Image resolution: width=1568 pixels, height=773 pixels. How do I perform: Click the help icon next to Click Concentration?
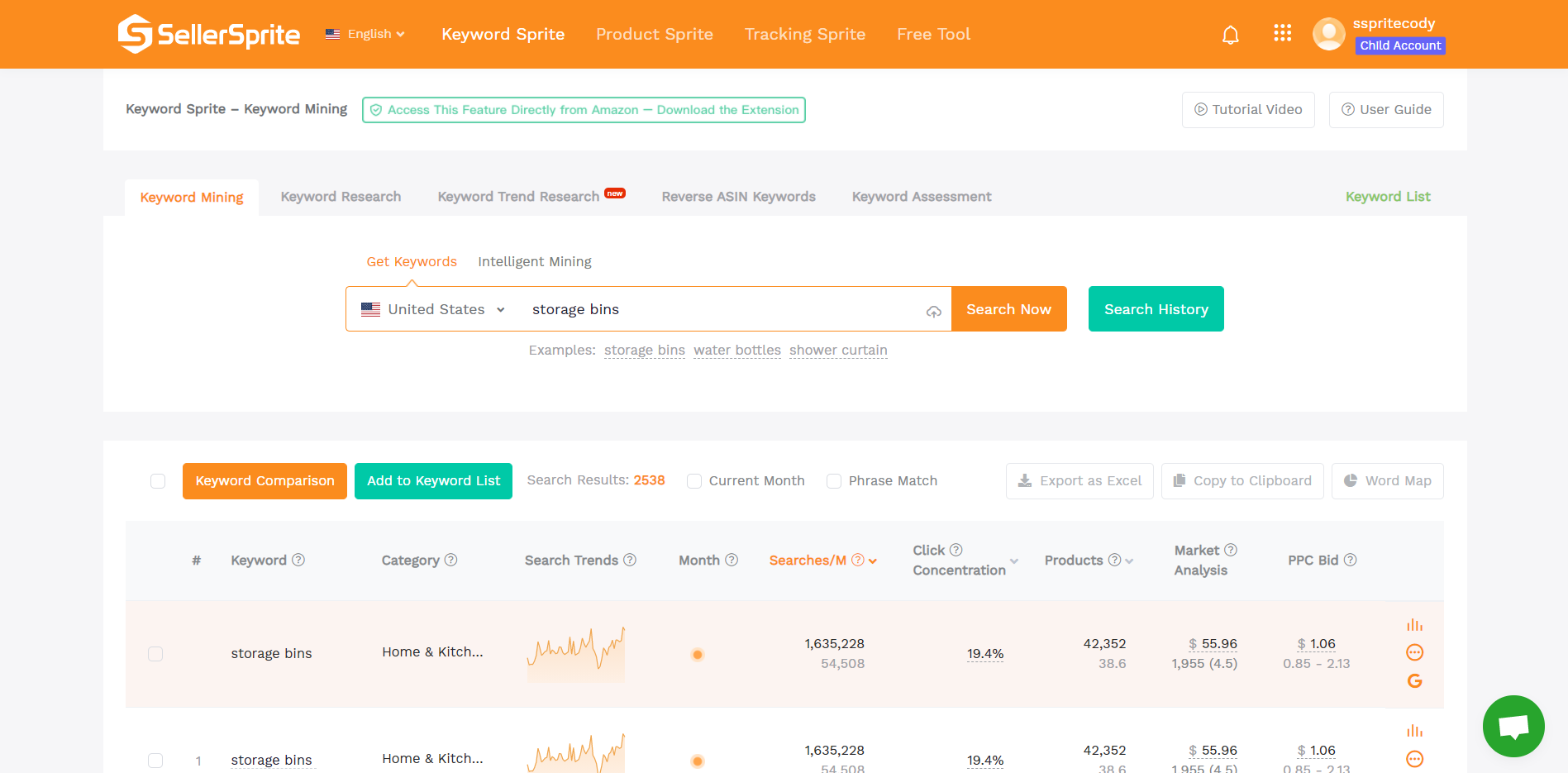pos(956,550)
